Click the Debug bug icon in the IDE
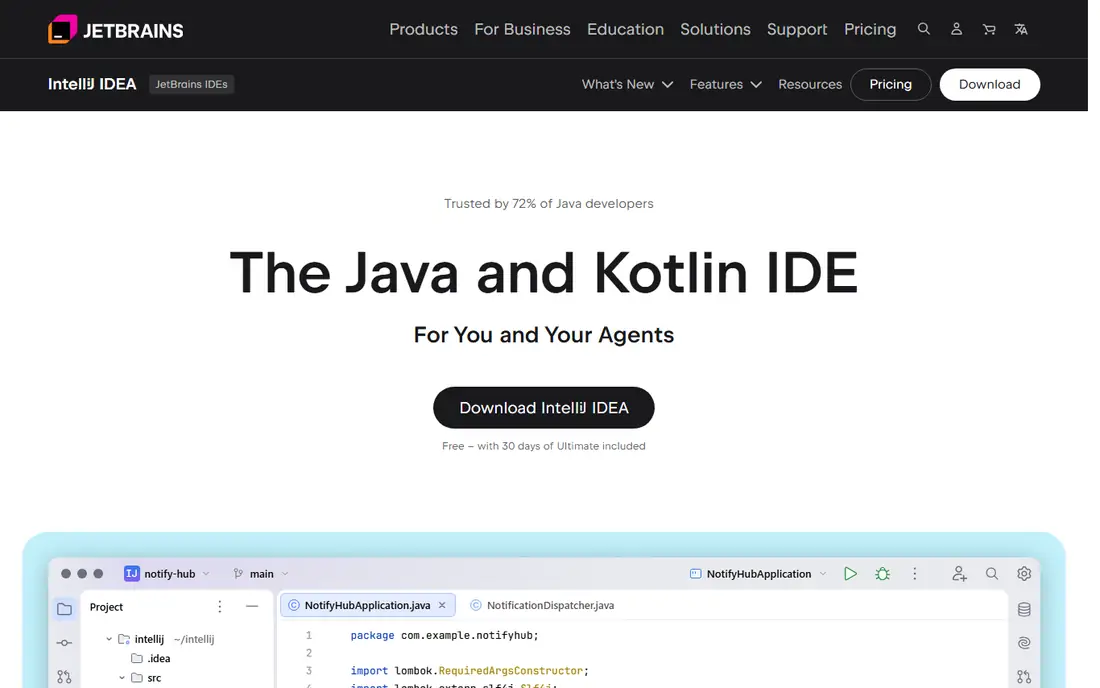 click(x=883, y=574)
